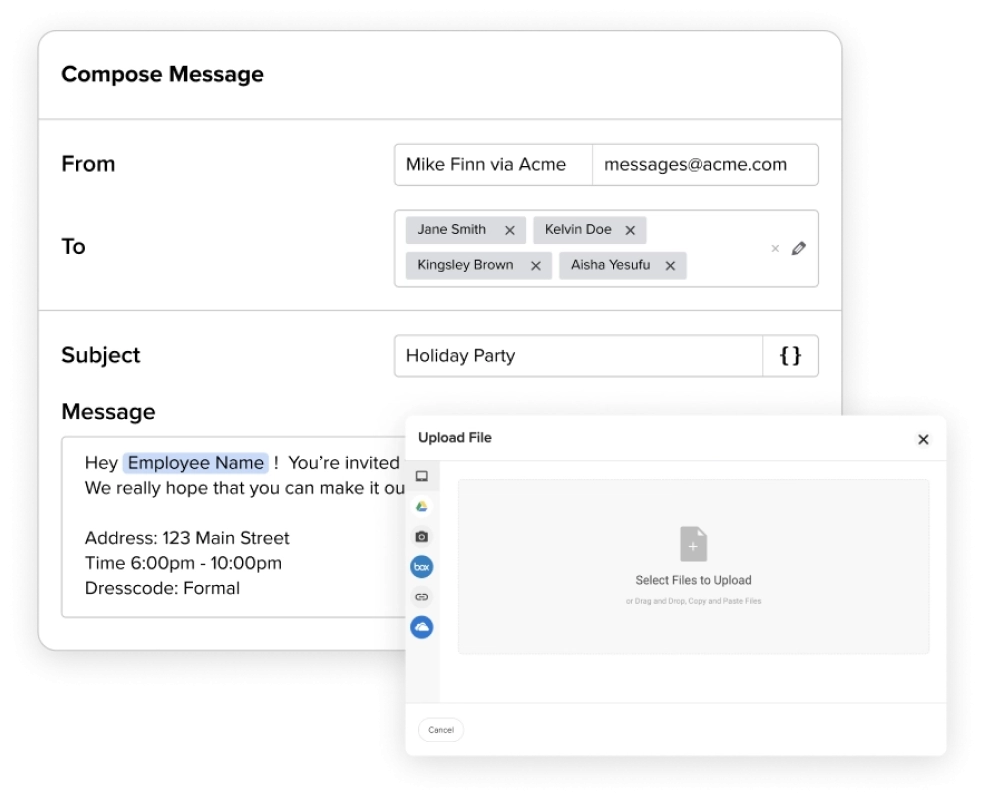Click the Compose Message title
The height and width of the screenshot is (800, 982).
point(163,73)
